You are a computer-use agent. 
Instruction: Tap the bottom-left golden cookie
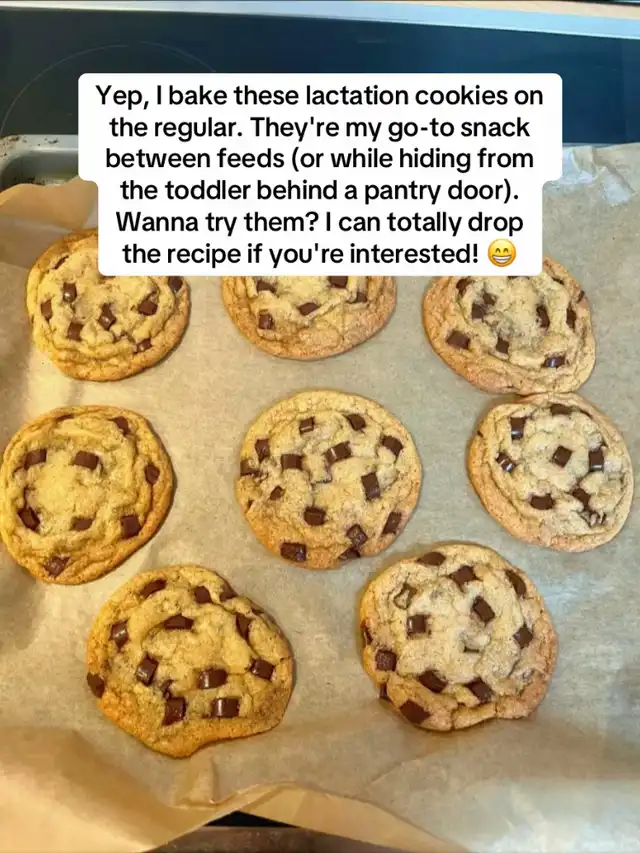[x=190, y=660]
